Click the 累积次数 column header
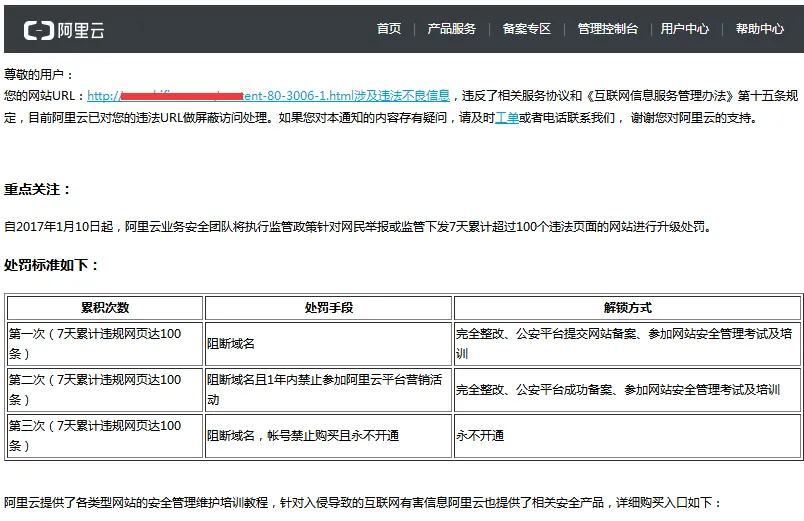Viewport: 804px width, 521px height. click(x=105, y=308)
